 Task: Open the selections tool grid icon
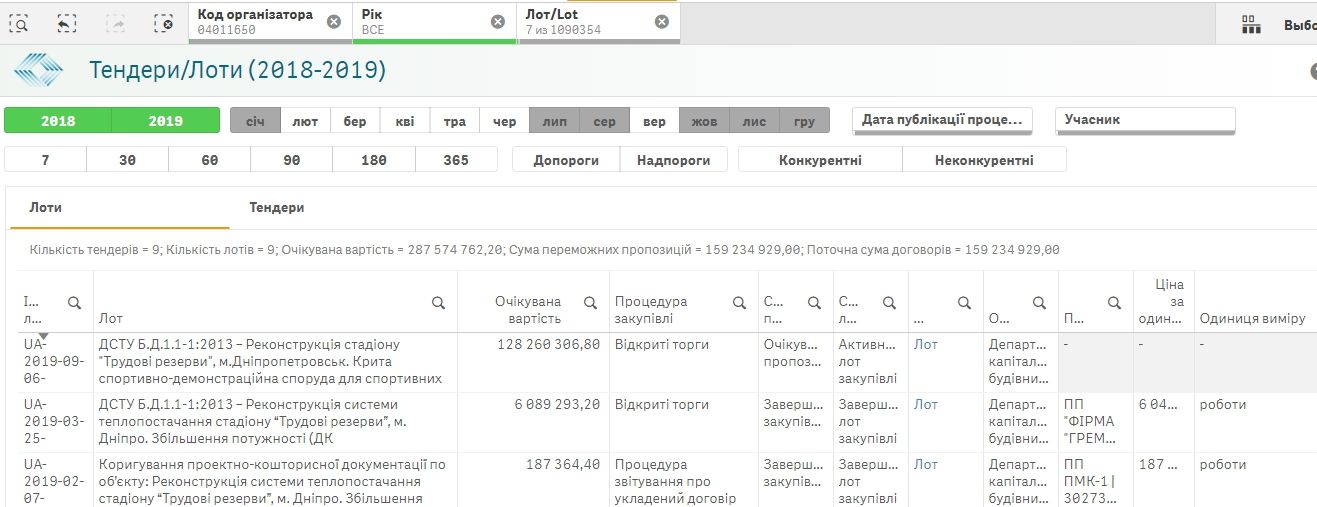coord(1251,25)
